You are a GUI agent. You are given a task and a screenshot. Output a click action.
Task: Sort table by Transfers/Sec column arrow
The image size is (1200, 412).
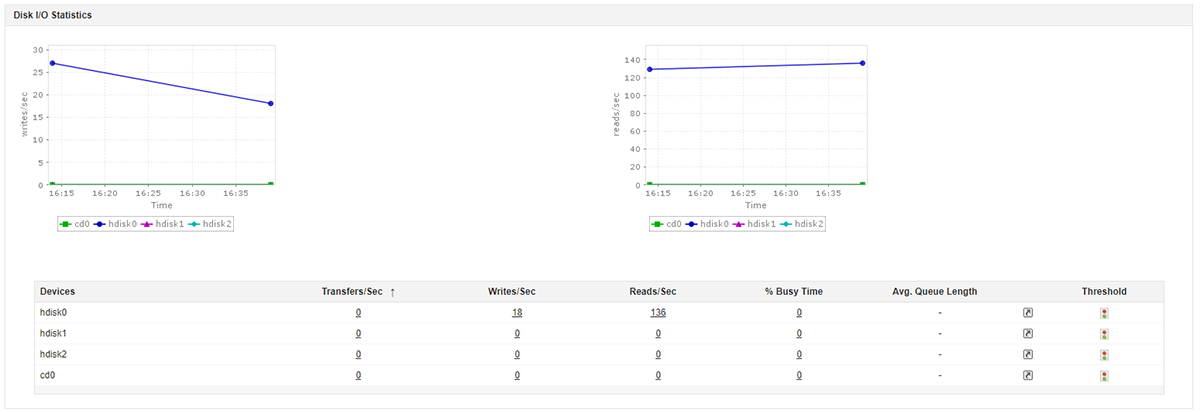pos(393,292)
